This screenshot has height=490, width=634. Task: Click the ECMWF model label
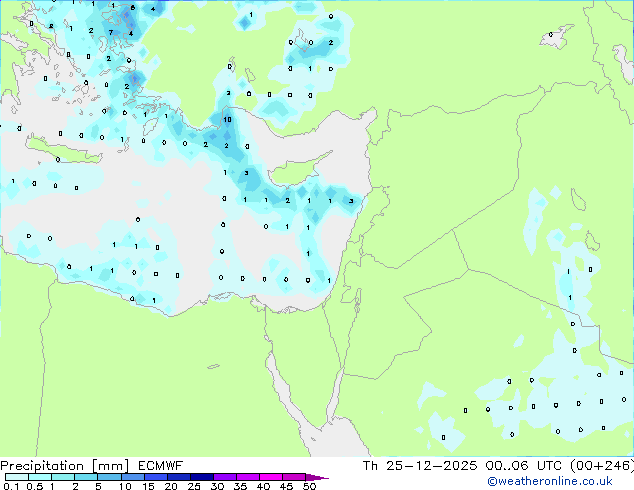click(x=161, y=466)
